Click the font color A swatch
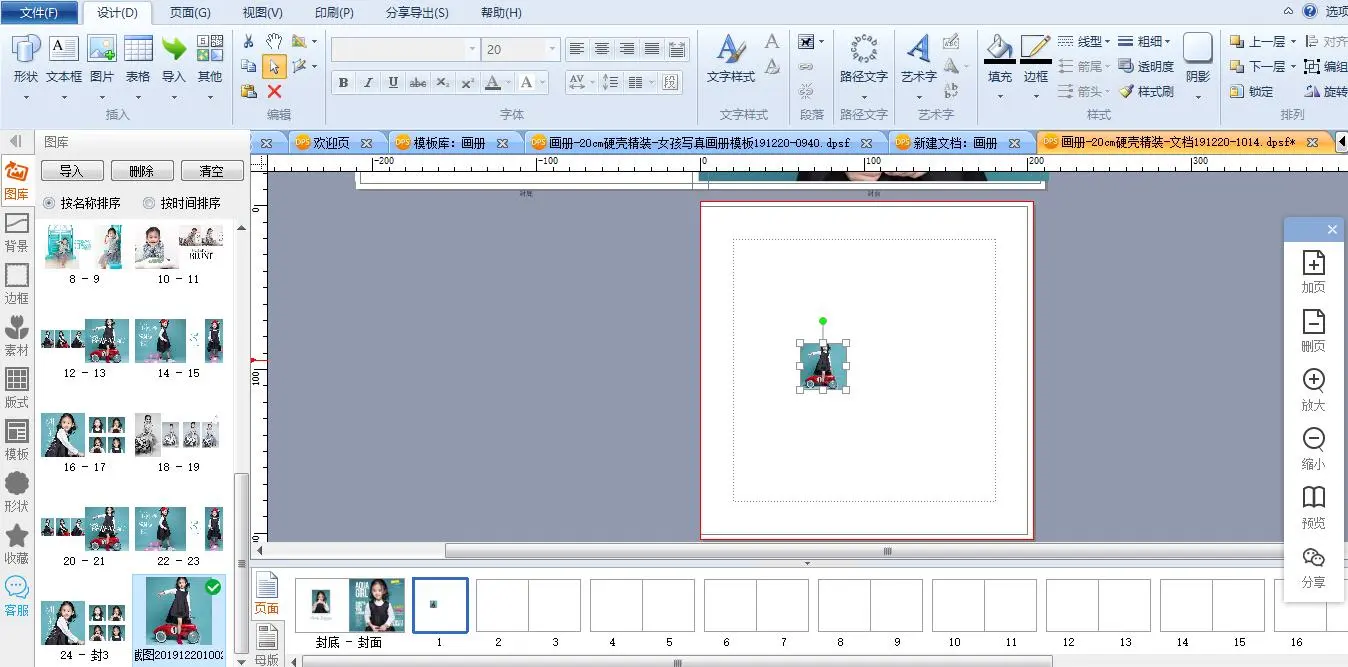The height and width of the screenshot is (667, 1348). tap(492, 82)
